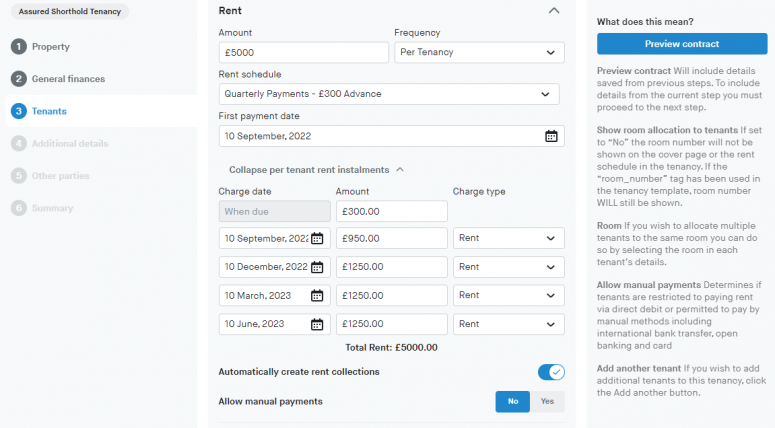The width and height of the screenshot is (775, 428).
Task: Go to the Property step
Action: click(50, 47)
